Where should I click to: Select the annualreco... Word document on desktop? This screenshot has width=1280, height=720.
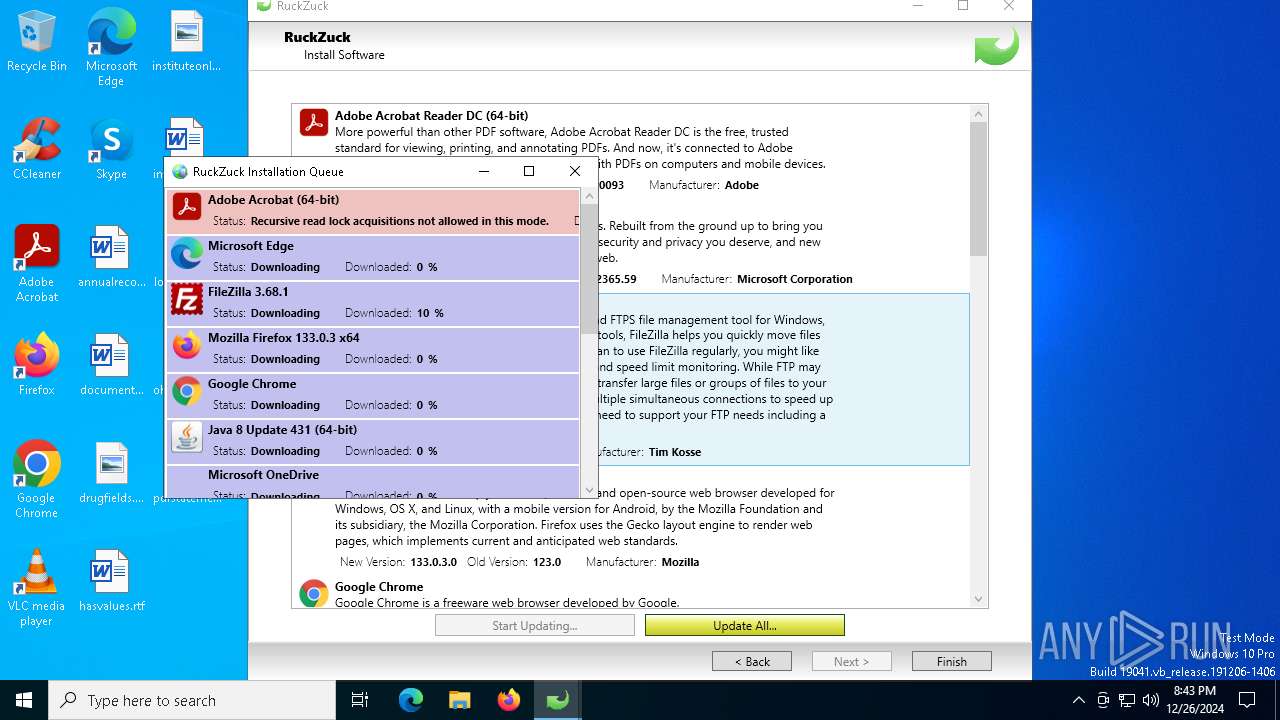[111, 257]
